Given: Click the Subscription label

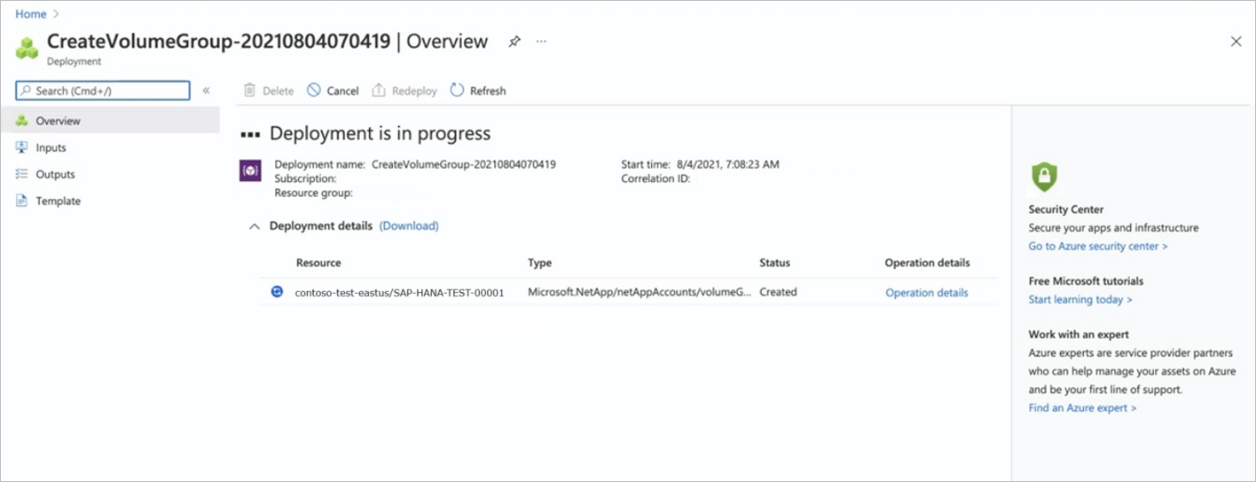Looking at the screenshot, I should pyautogui.click(x=306, y=179).
